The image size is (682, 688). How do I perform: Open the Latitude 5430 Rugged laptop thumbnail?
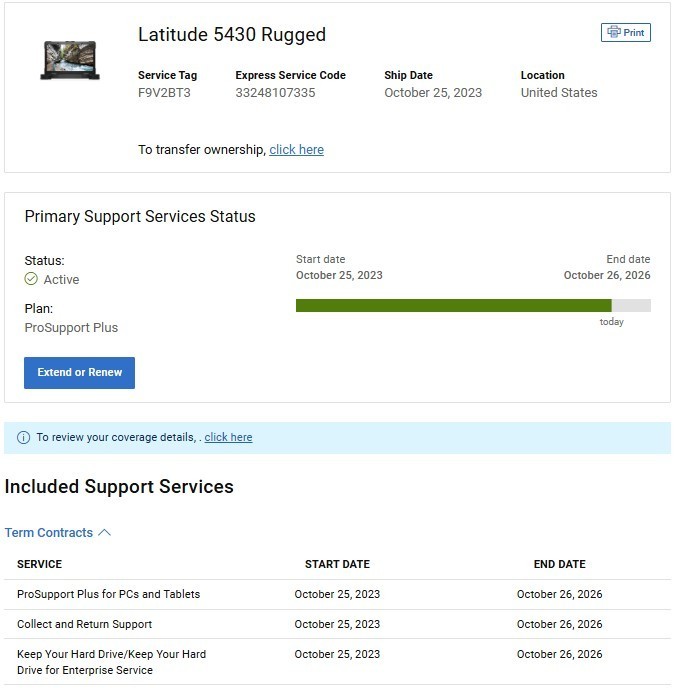[x=70, y=60]
